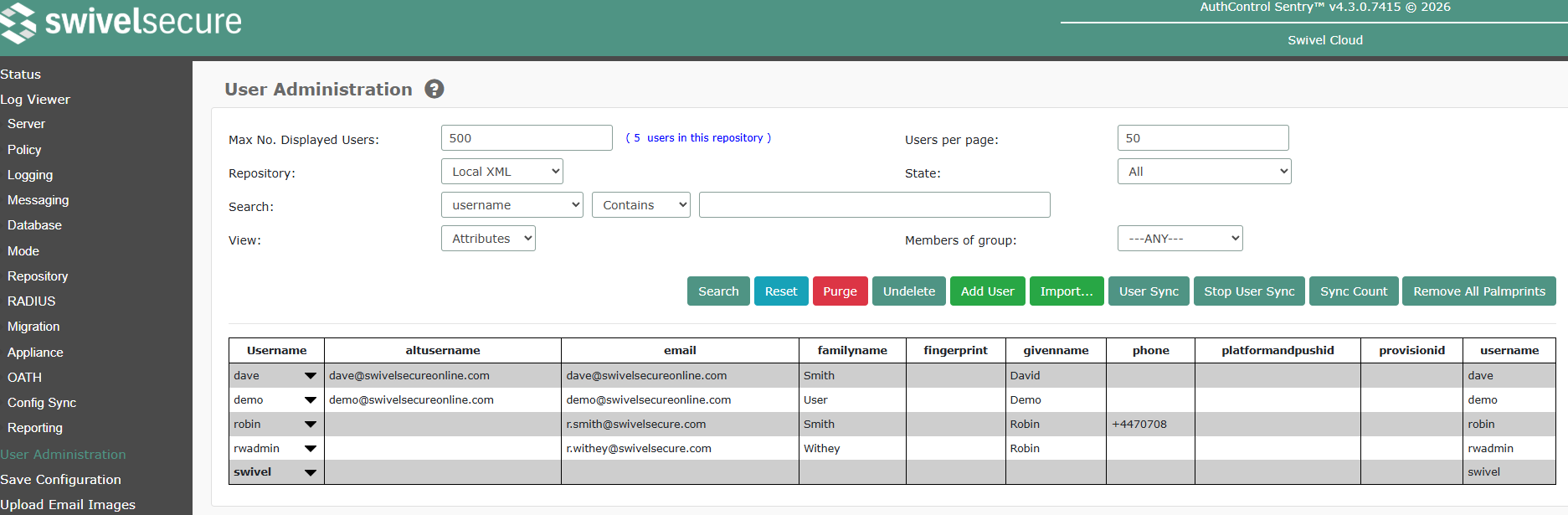Screen dimensions: 1568x515
Task: Open the Logging menu item
Action: tap(30, 175)
